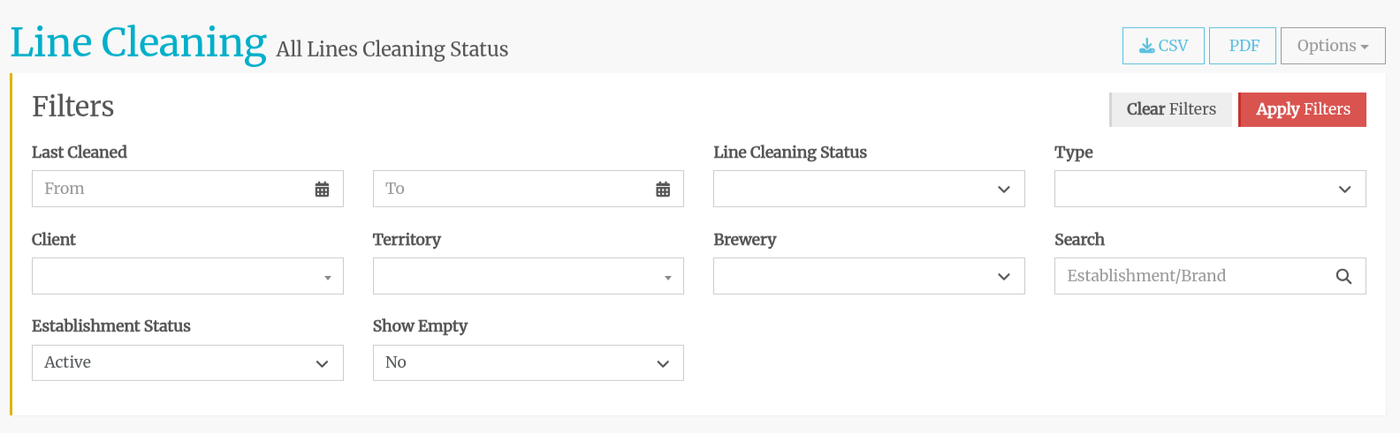The image size is (1400, 433).
Task: Change the Establishment Status dropdown
Action: pos(187,363)
